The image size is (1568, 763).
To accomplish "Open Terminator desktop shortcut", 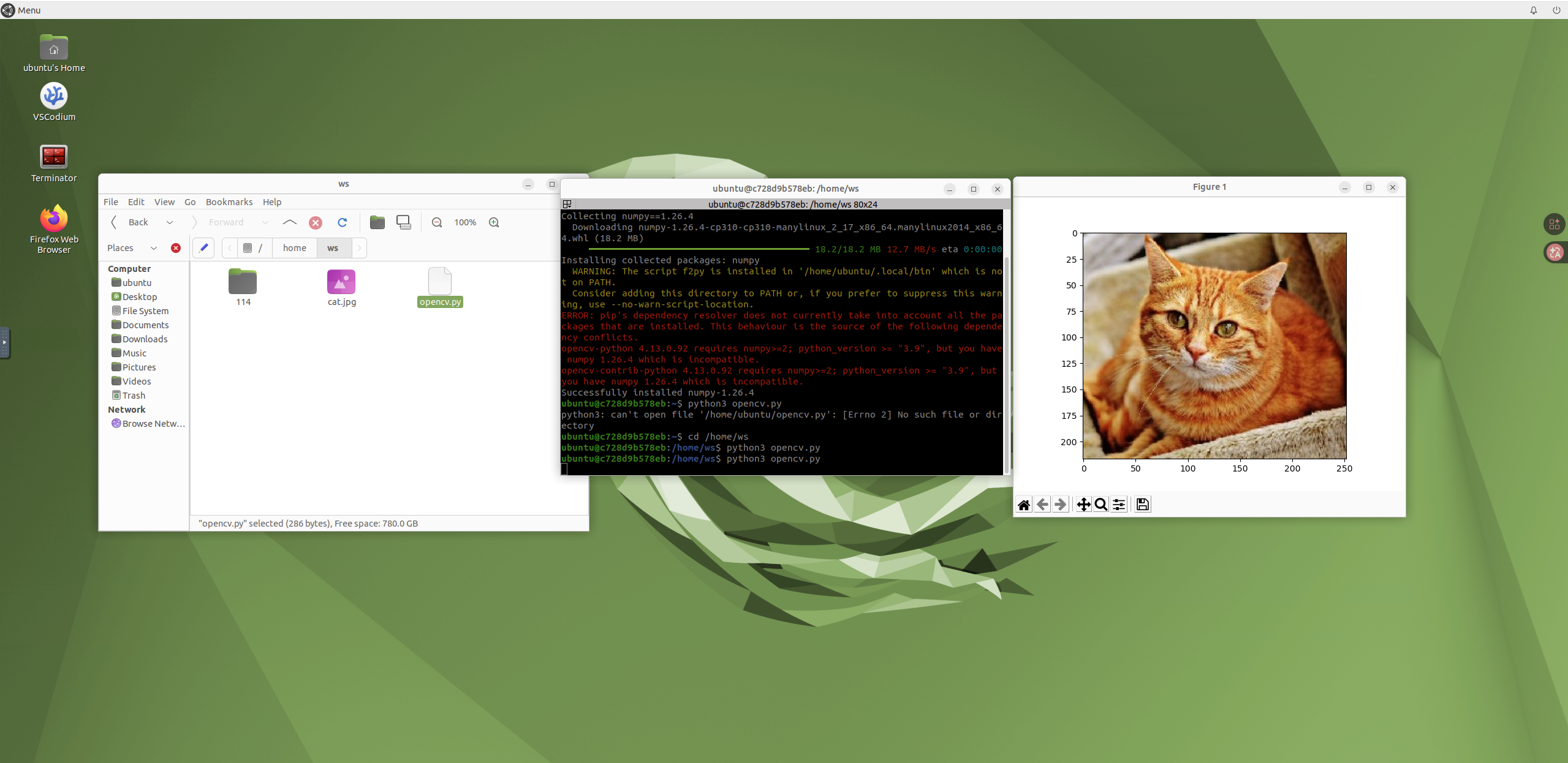I will click(x=54, y=163).
